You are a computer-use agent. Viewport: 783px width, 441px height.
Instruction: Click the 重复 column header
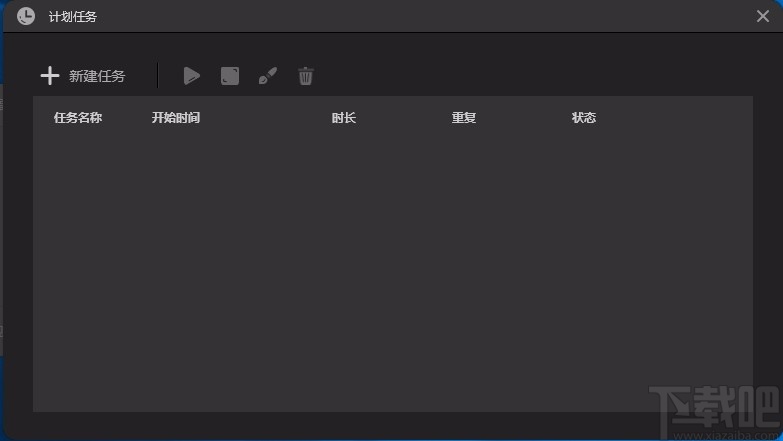pyautogui.click(x=464, y=118)
